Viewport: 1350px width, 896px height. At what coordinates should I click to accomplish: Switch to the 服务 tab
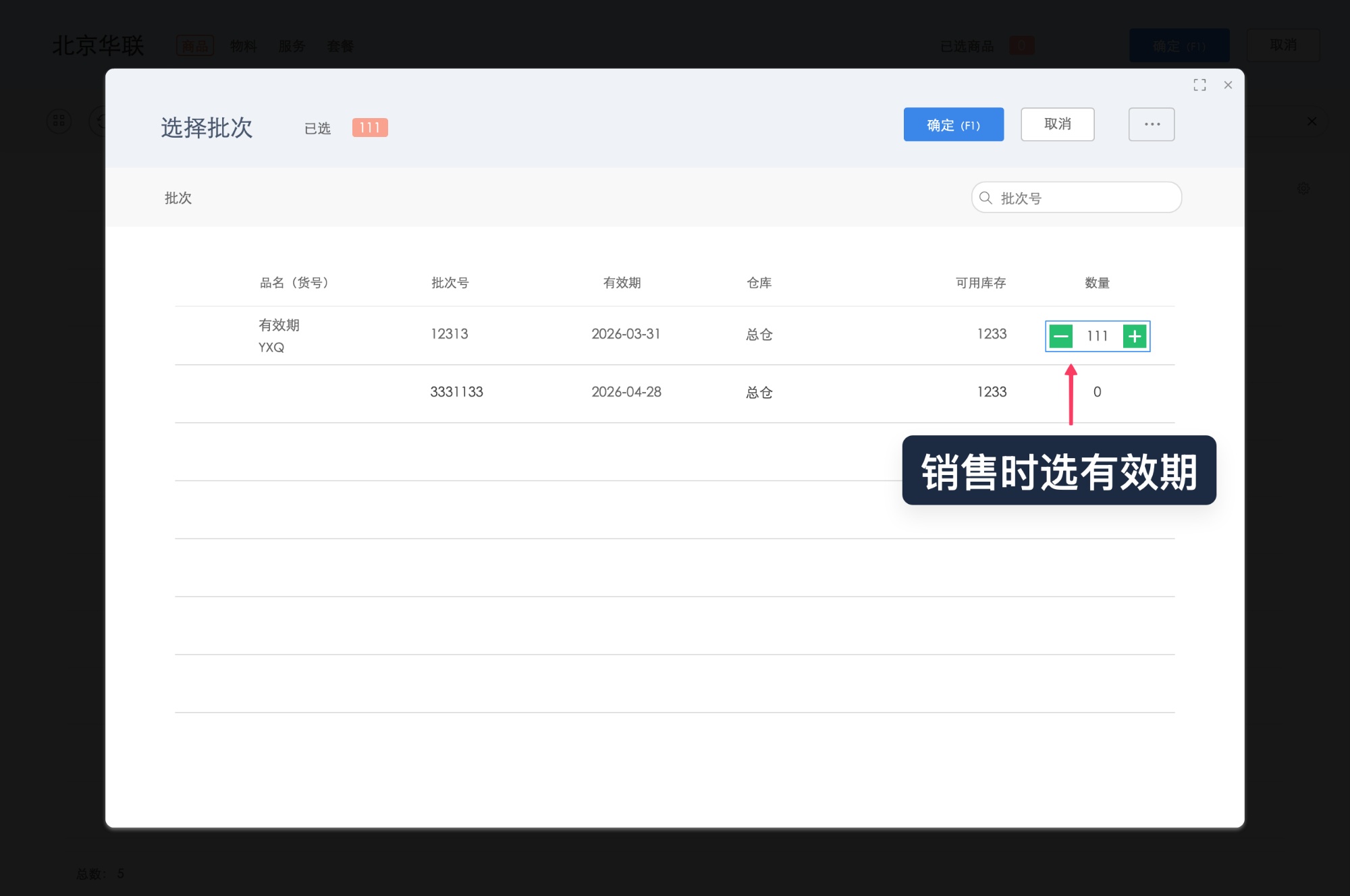click(291, 46)
